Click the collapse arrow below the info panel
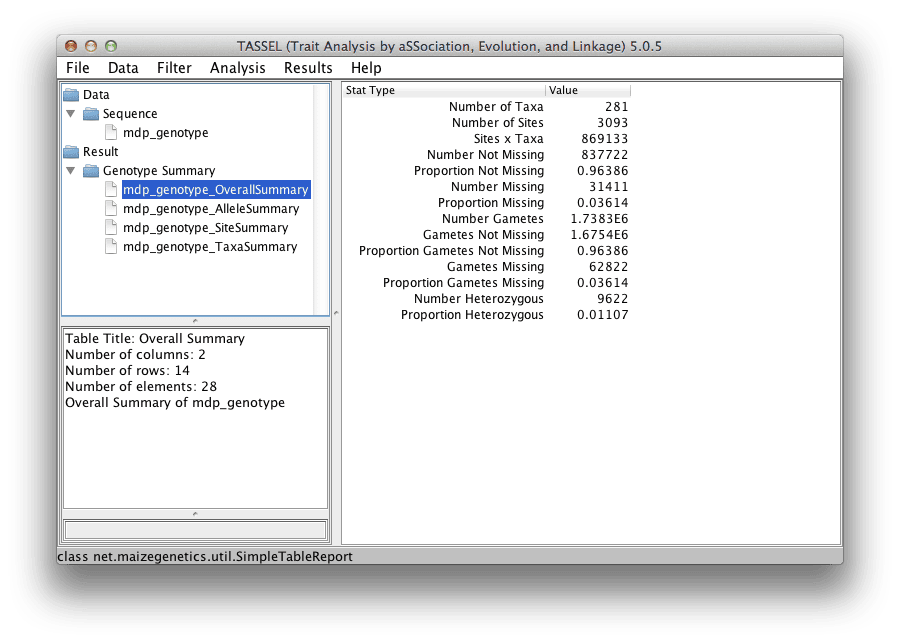 click(195, 514)
